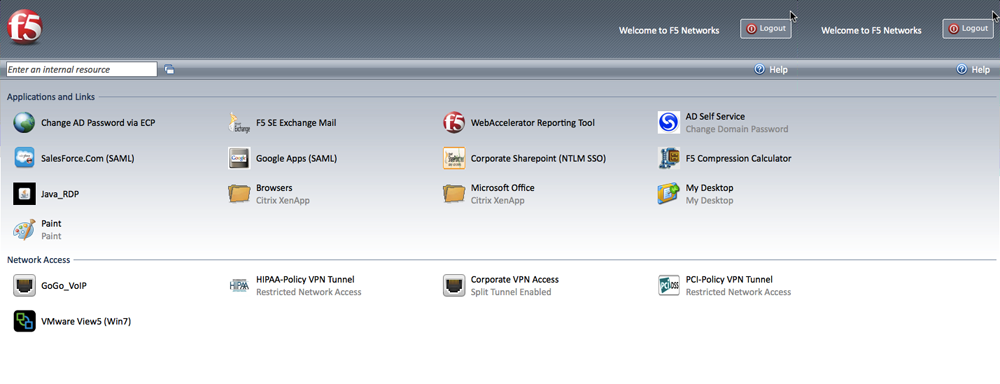Launch SalesForce.Com (SAML) icon
Screen dimensions: 1000x384
pyautogui.click(x=24, y=158)
